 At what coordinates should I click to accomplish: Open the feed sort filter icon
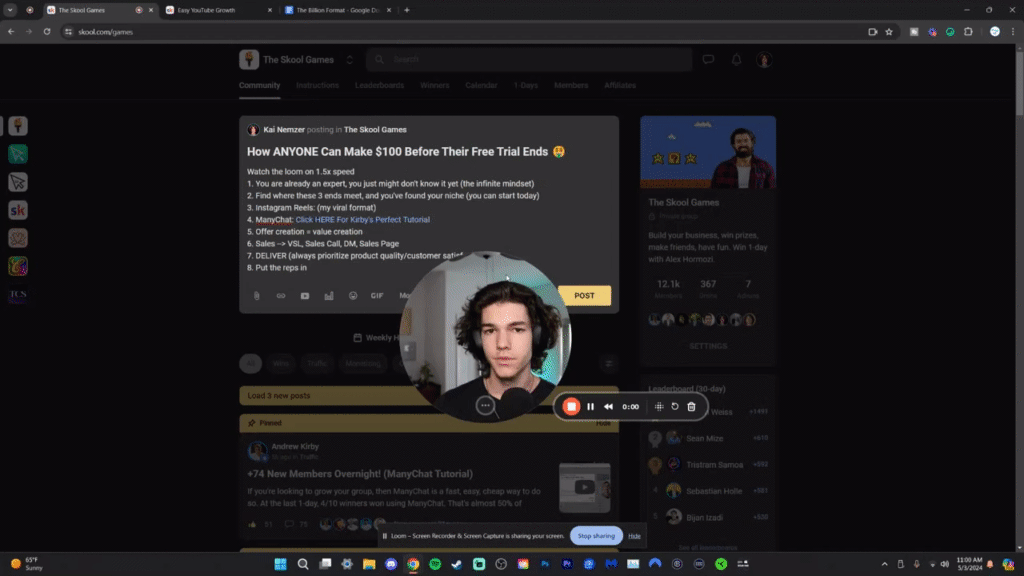pyautogui.click(x=608, y=364)
